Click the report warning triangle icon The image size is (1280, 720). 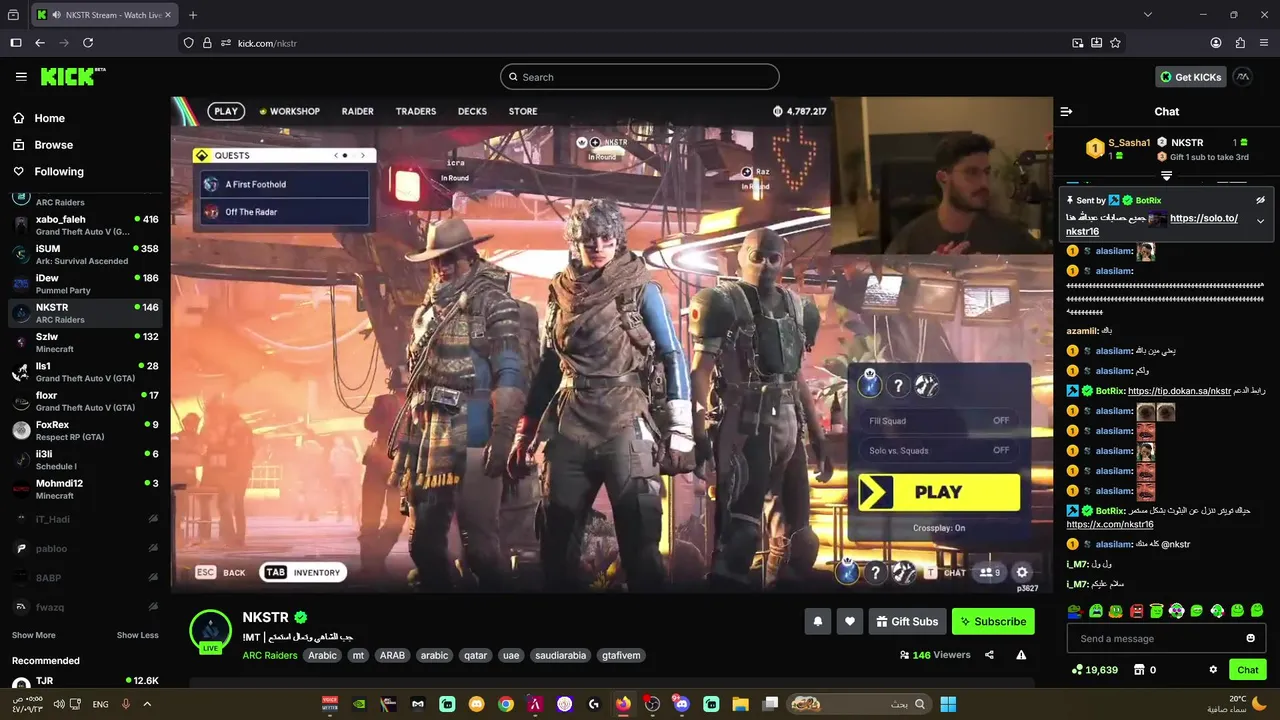tap(1021, 655)
